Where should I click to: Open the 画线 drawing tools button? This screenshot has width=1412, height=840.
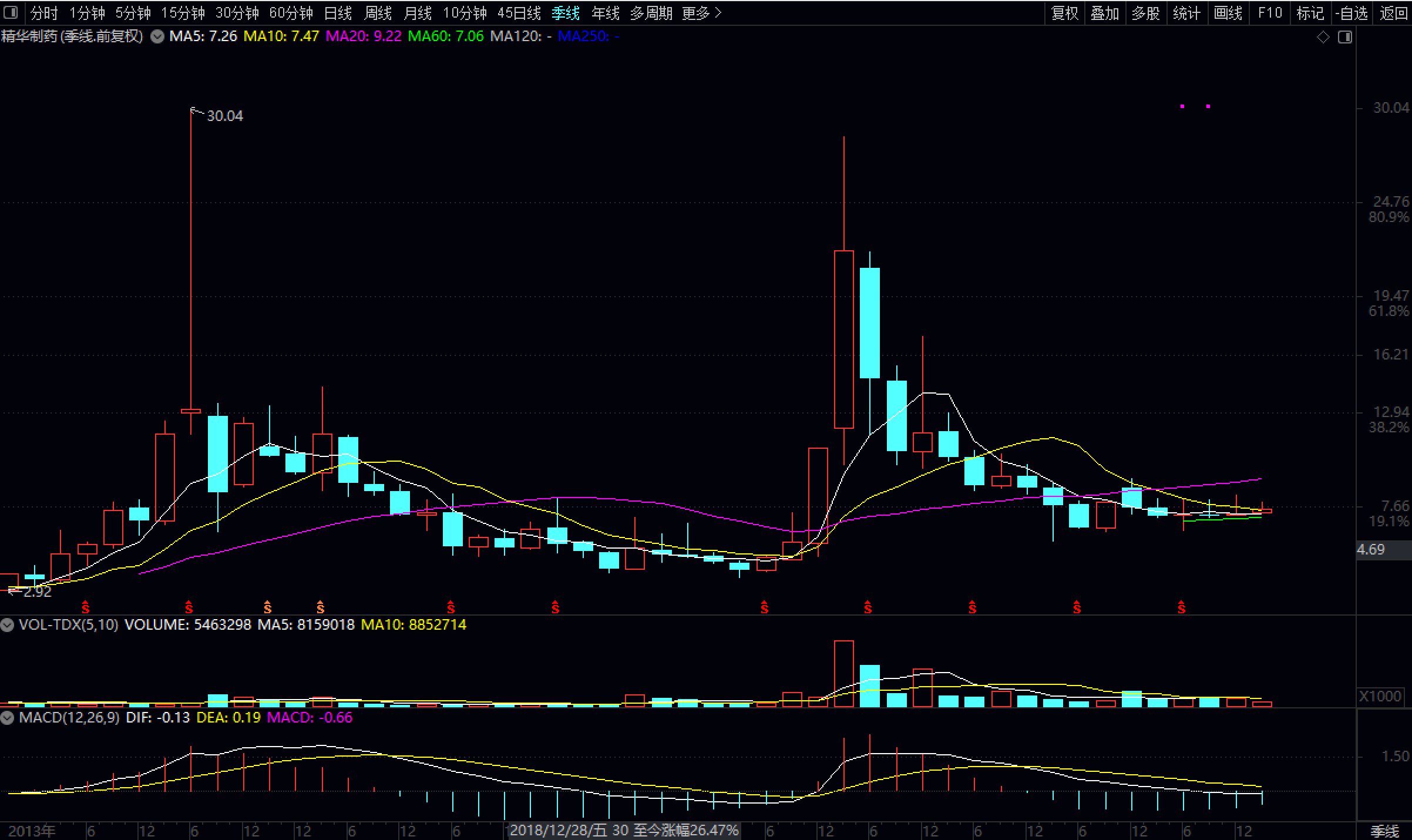(1228, 12)
